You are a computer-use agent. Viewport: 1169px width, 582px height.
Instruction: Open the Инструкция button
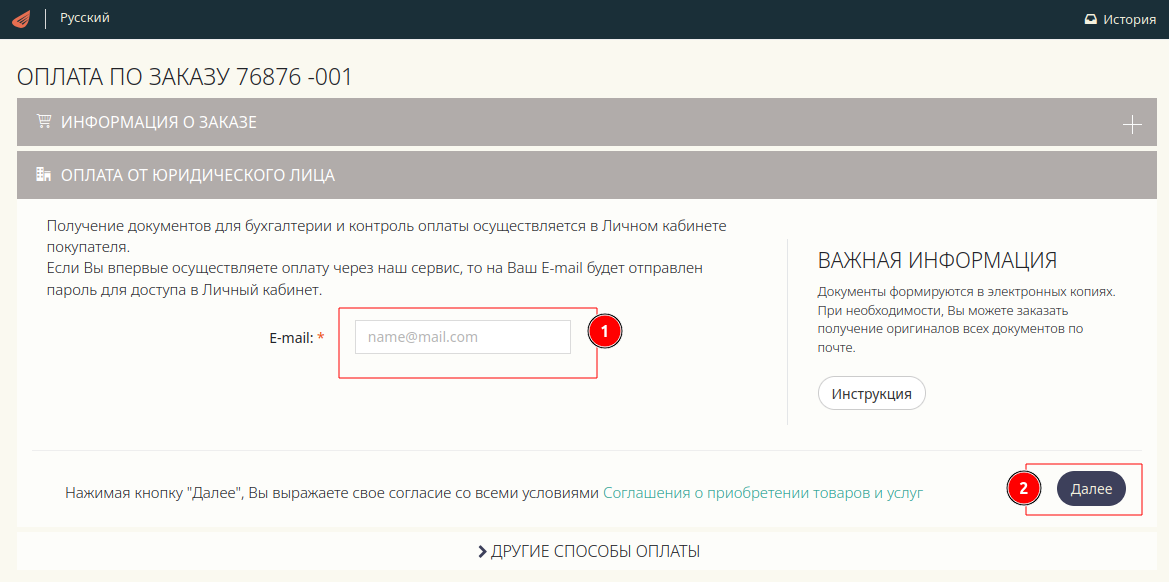[871, 393]
